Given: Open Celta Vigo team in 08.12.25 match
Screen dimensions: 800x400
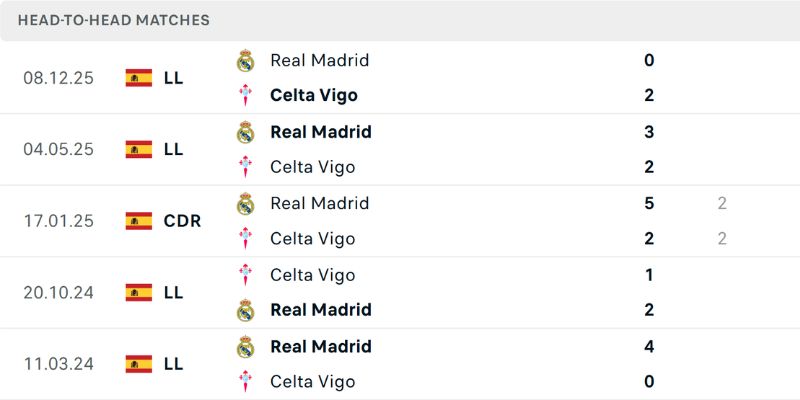Looking at the screenshot, I should [313, 96].
